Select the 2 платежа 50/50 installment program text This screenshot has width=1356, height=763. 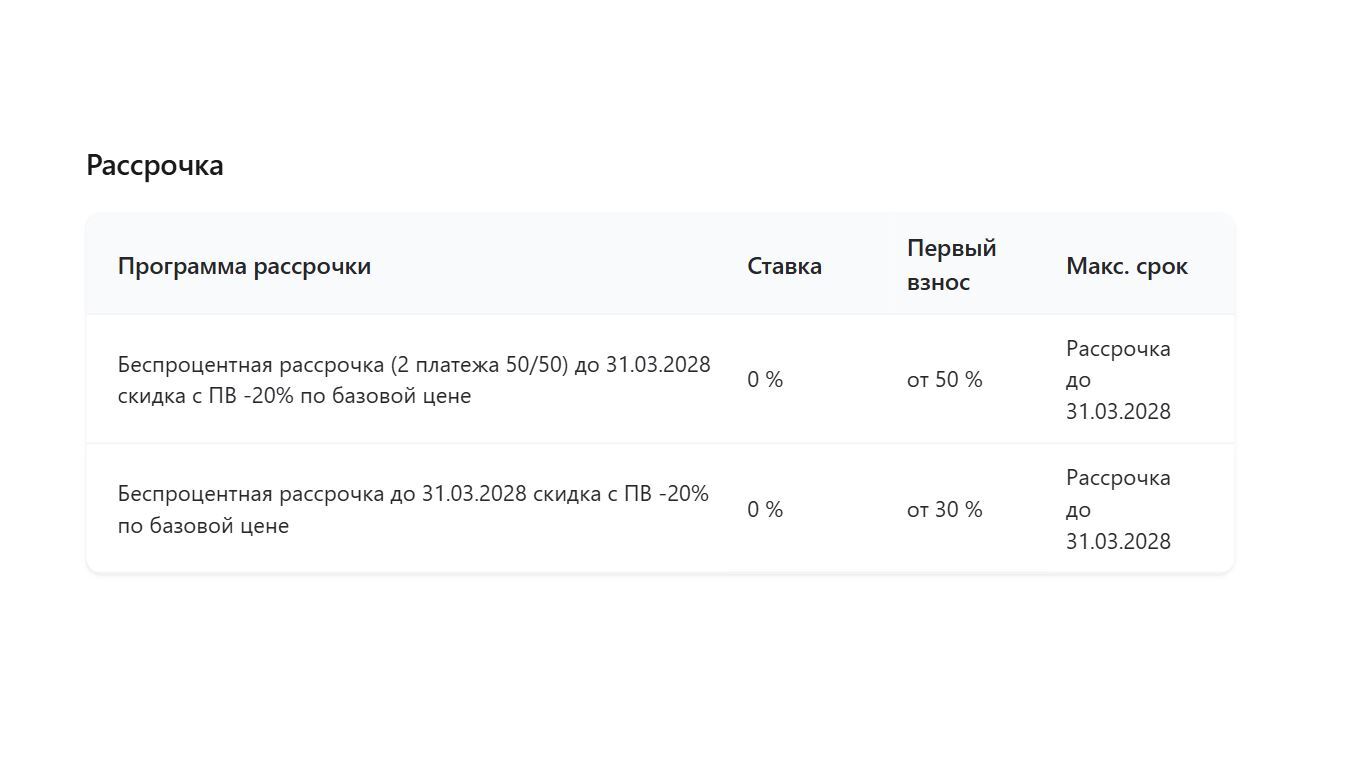point(414,380)
